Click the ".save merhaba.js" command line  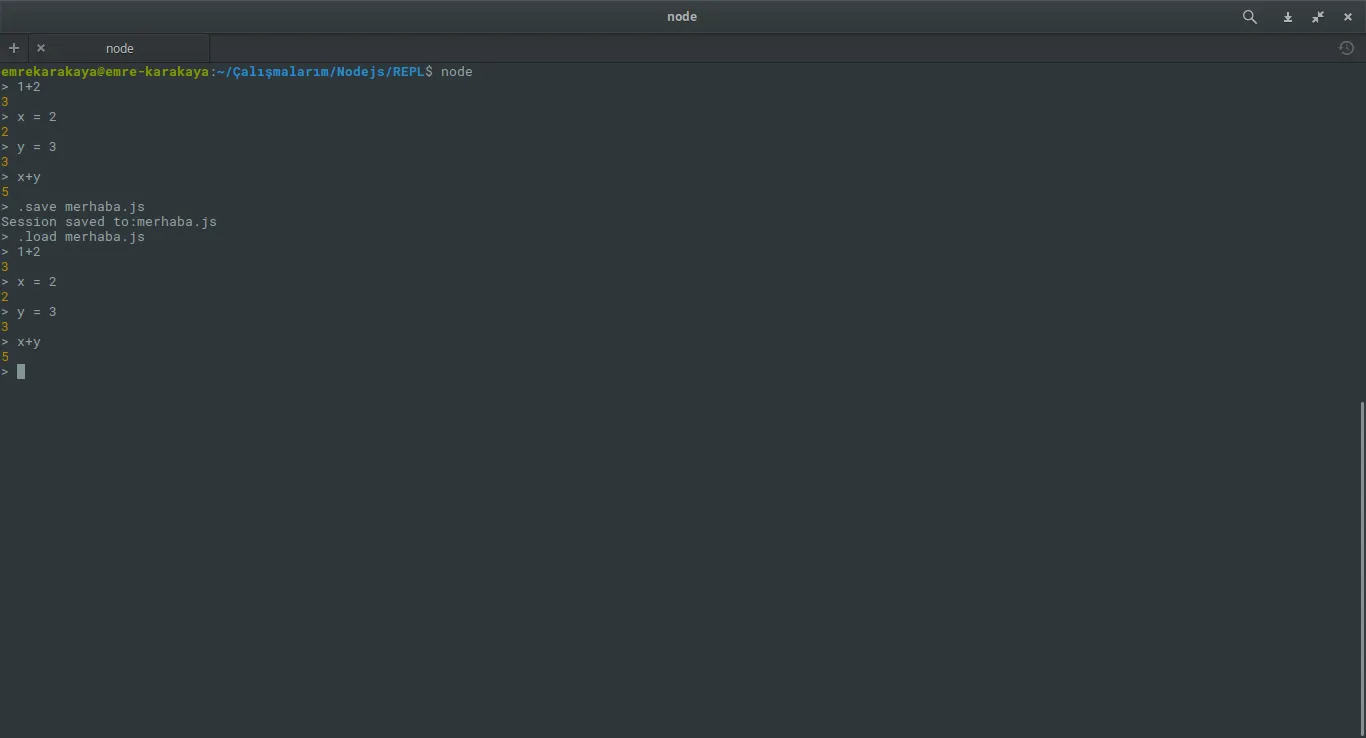pyautogui.click(x=80, y=207)
